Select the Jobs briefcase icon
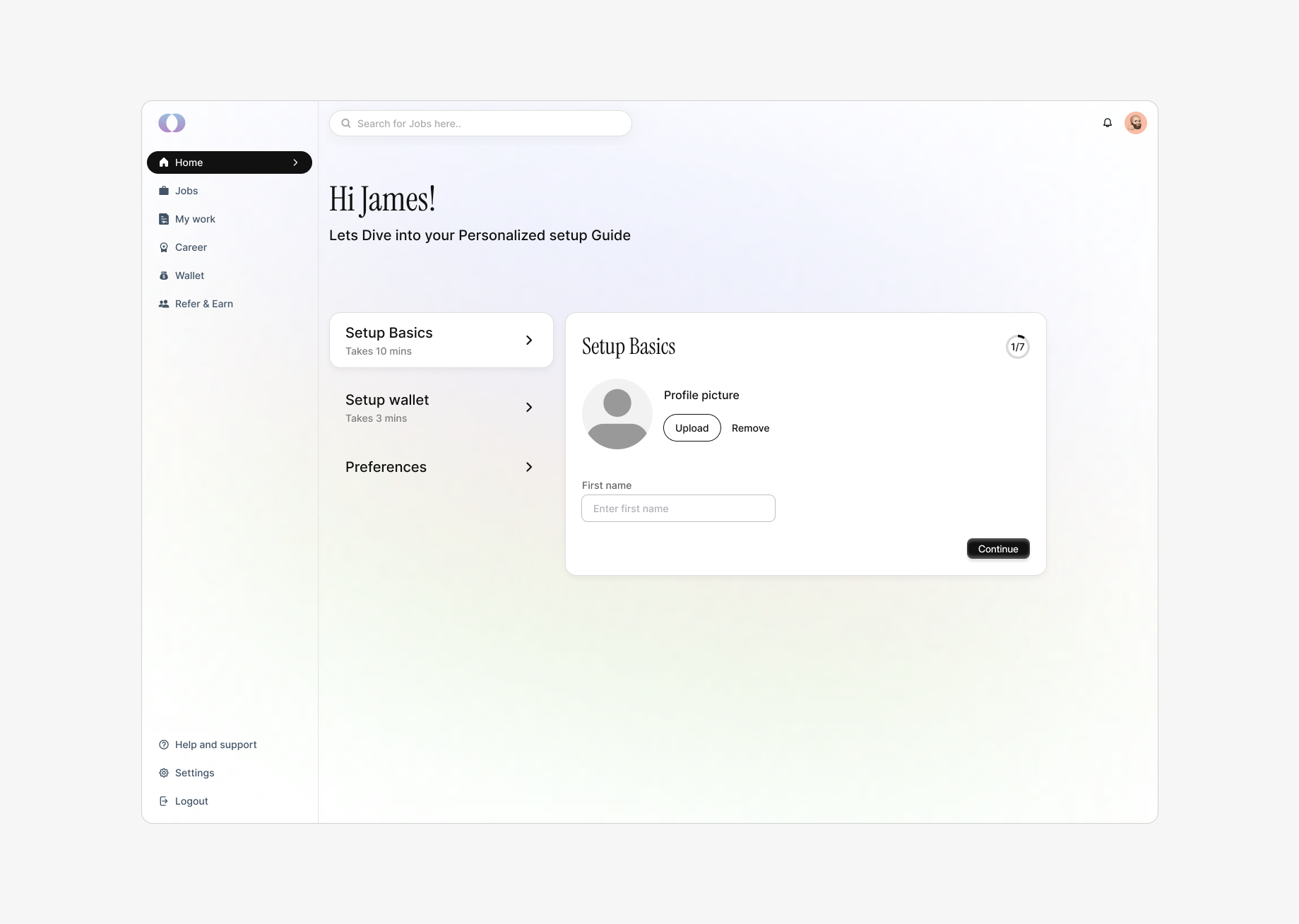Image resolution: width=1299 pixels, height=924 pixels. click(163, 191)
